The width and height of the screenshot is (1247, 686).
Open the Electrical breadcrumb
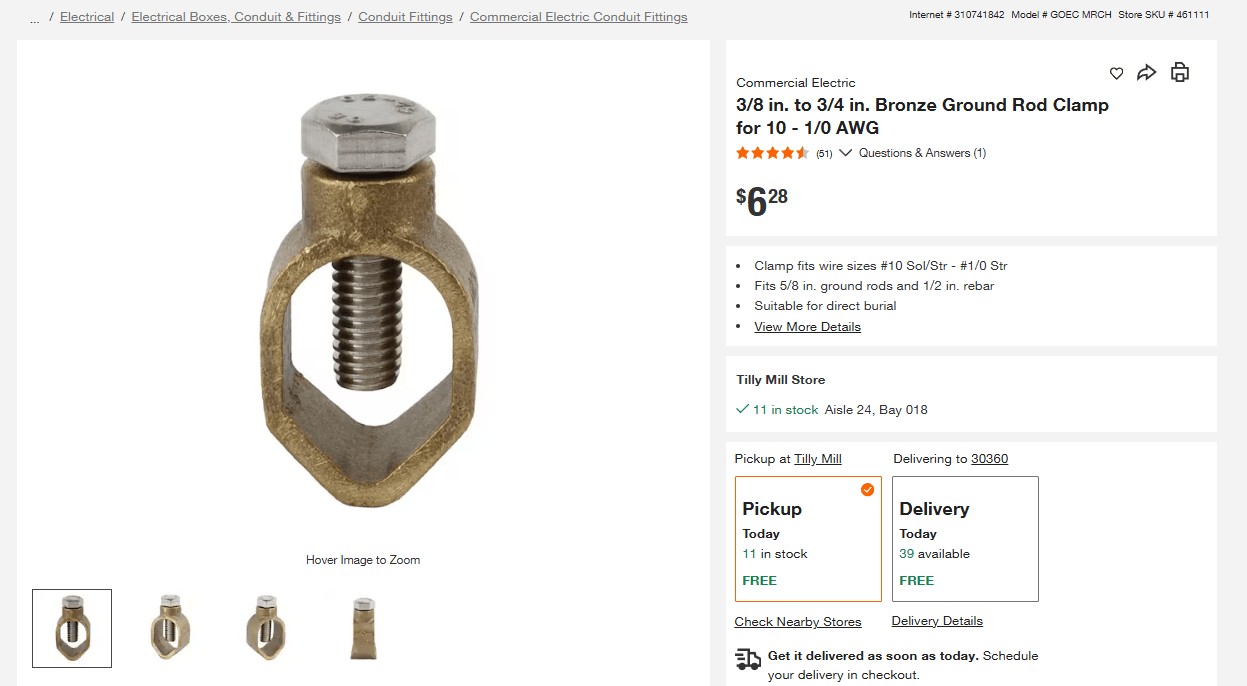(87, 17)
